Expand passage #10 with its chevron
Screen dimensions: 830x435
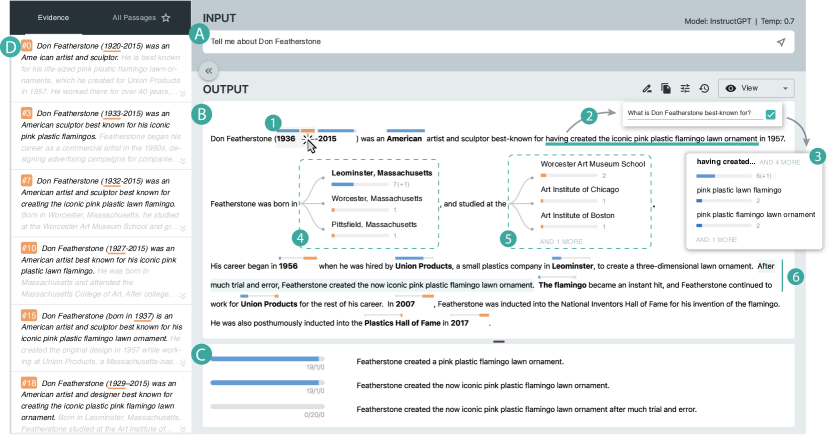pyautogui.click(x=183, y=295)
